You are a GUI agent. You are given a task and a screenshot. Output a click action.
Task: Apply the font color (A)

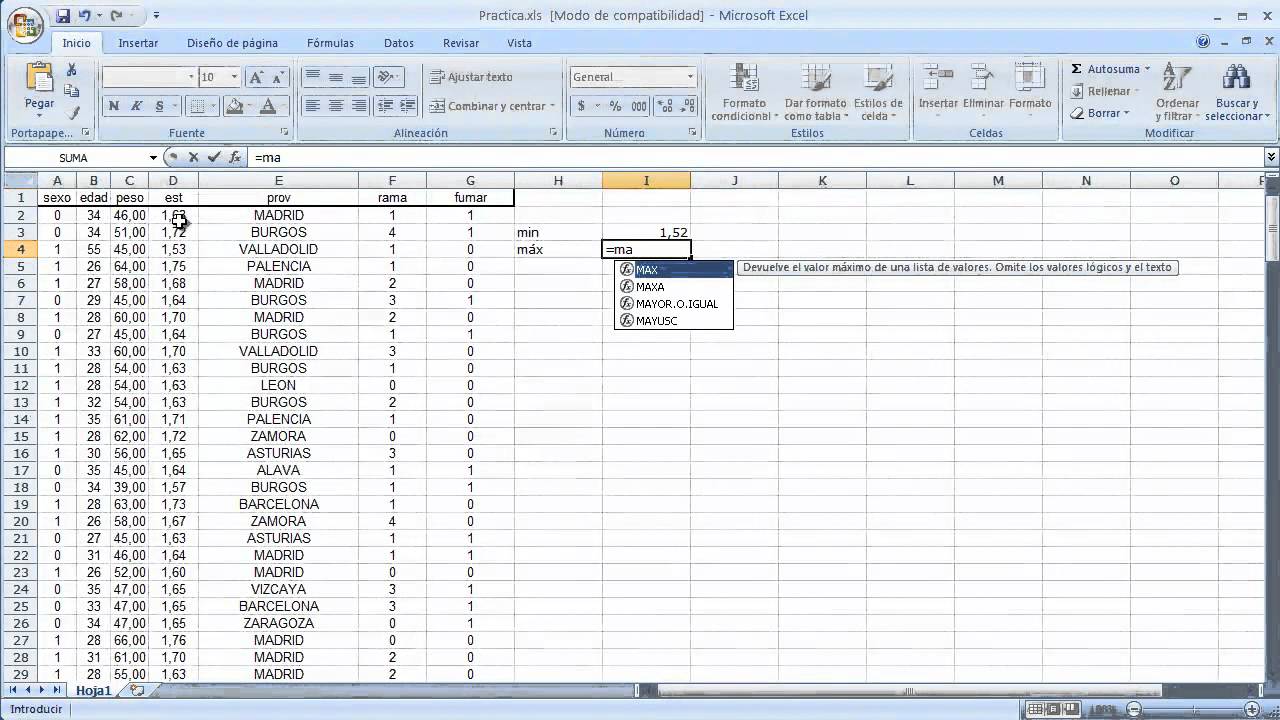(267, 106)
